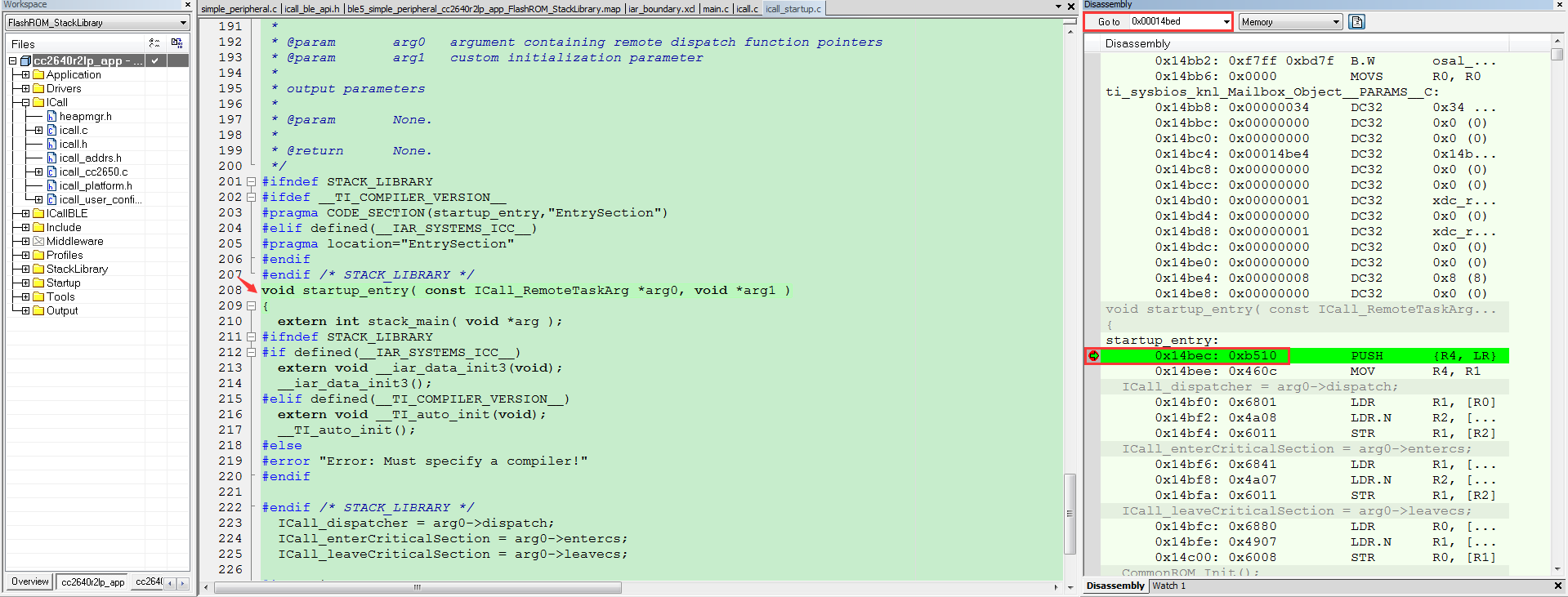Toggle mixed-mode view icon in Disassembly toolbar
1568x597 pixels.
[1357, 22]
